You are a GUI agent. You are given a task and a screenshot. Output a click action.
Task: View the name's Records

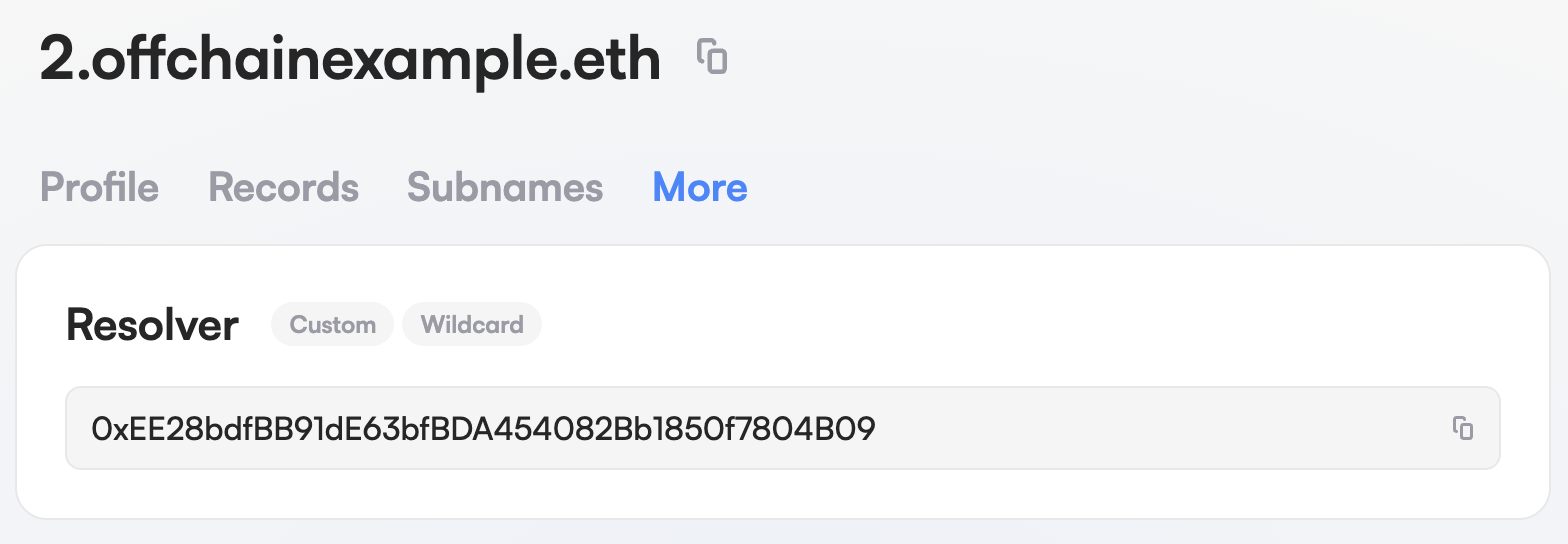click(x=283, y=187)
